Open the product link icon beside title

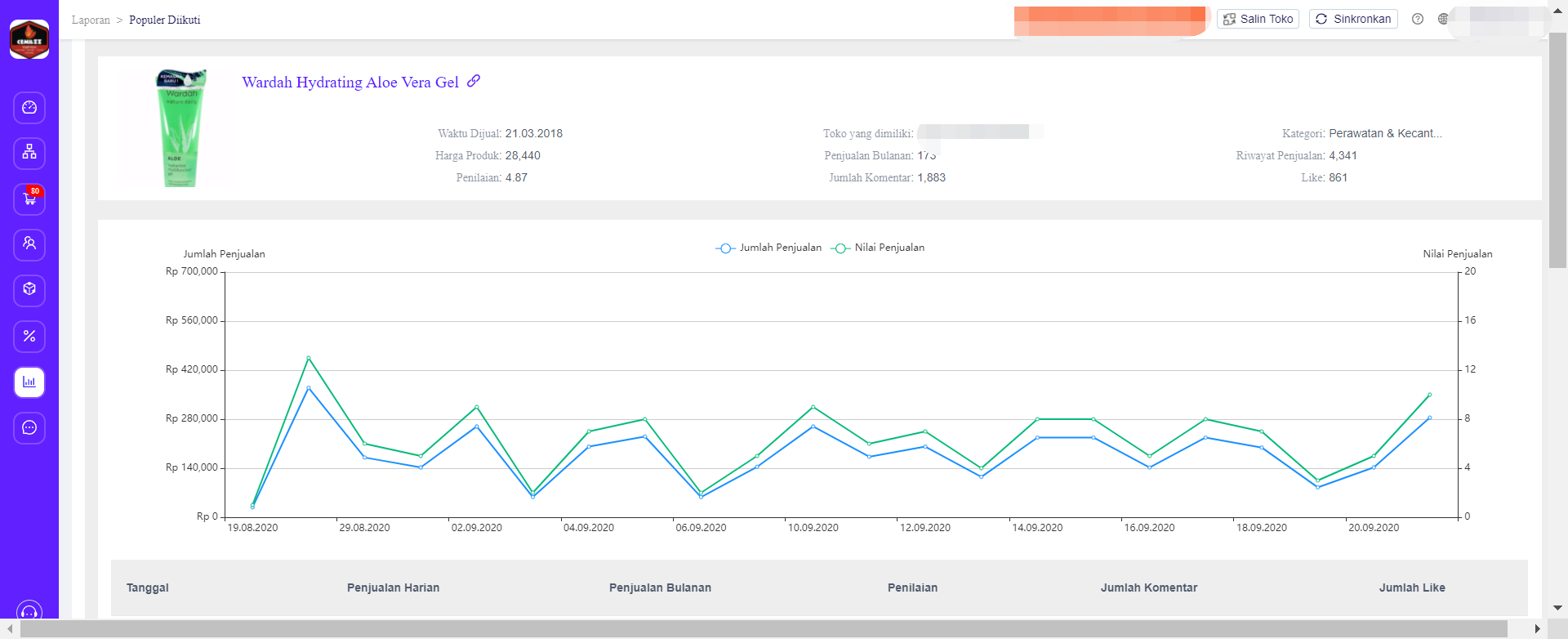coord(474,81)
